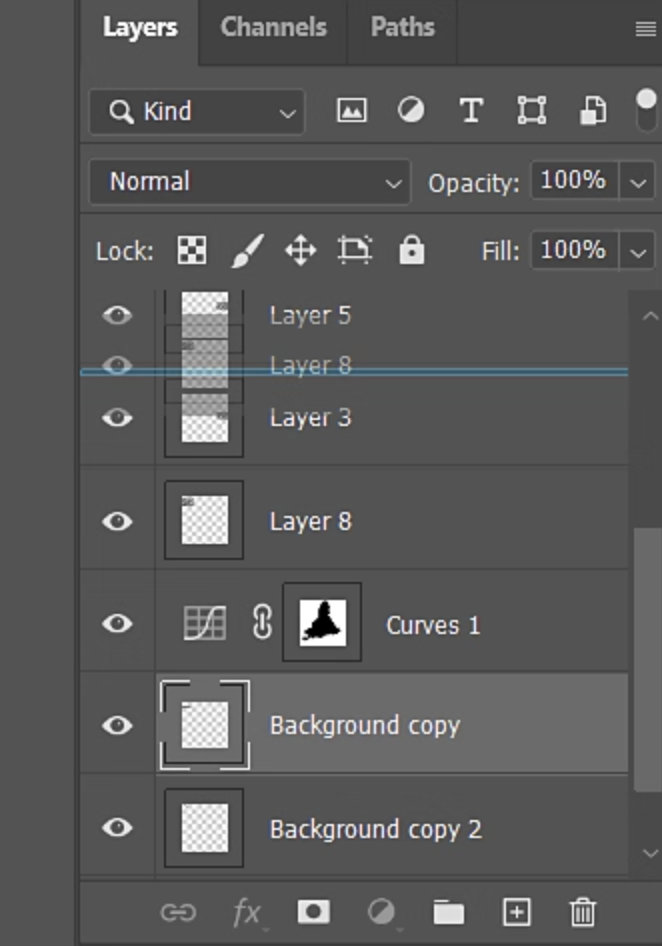
Task: Filter for shape layers icon
Action: point(531,111)
